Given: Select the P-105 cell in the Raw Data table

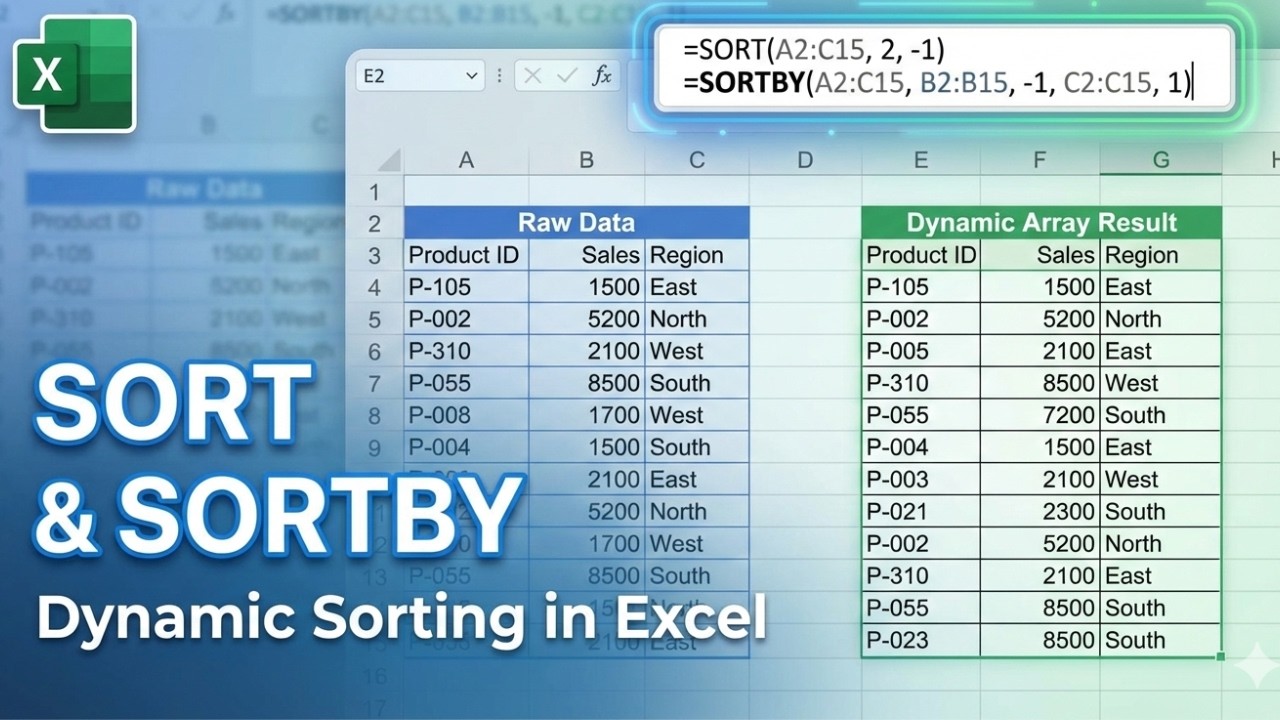Looking at the screenshot, I should [467, 287].
